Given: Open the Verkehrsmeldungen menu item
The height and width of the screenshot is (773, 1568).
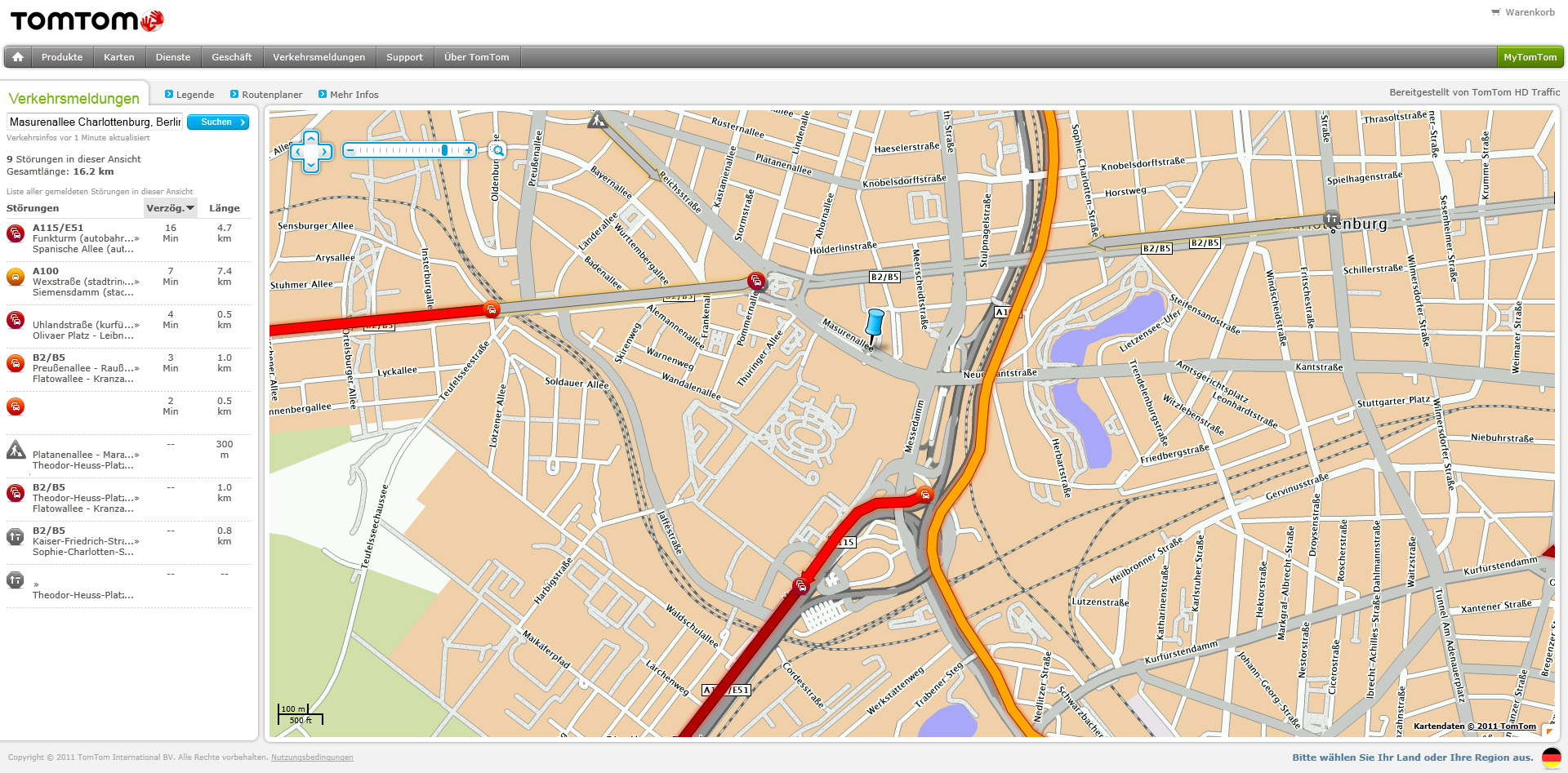Looking at the screenshot, I should pyautogui.click(x=319, y=57).
